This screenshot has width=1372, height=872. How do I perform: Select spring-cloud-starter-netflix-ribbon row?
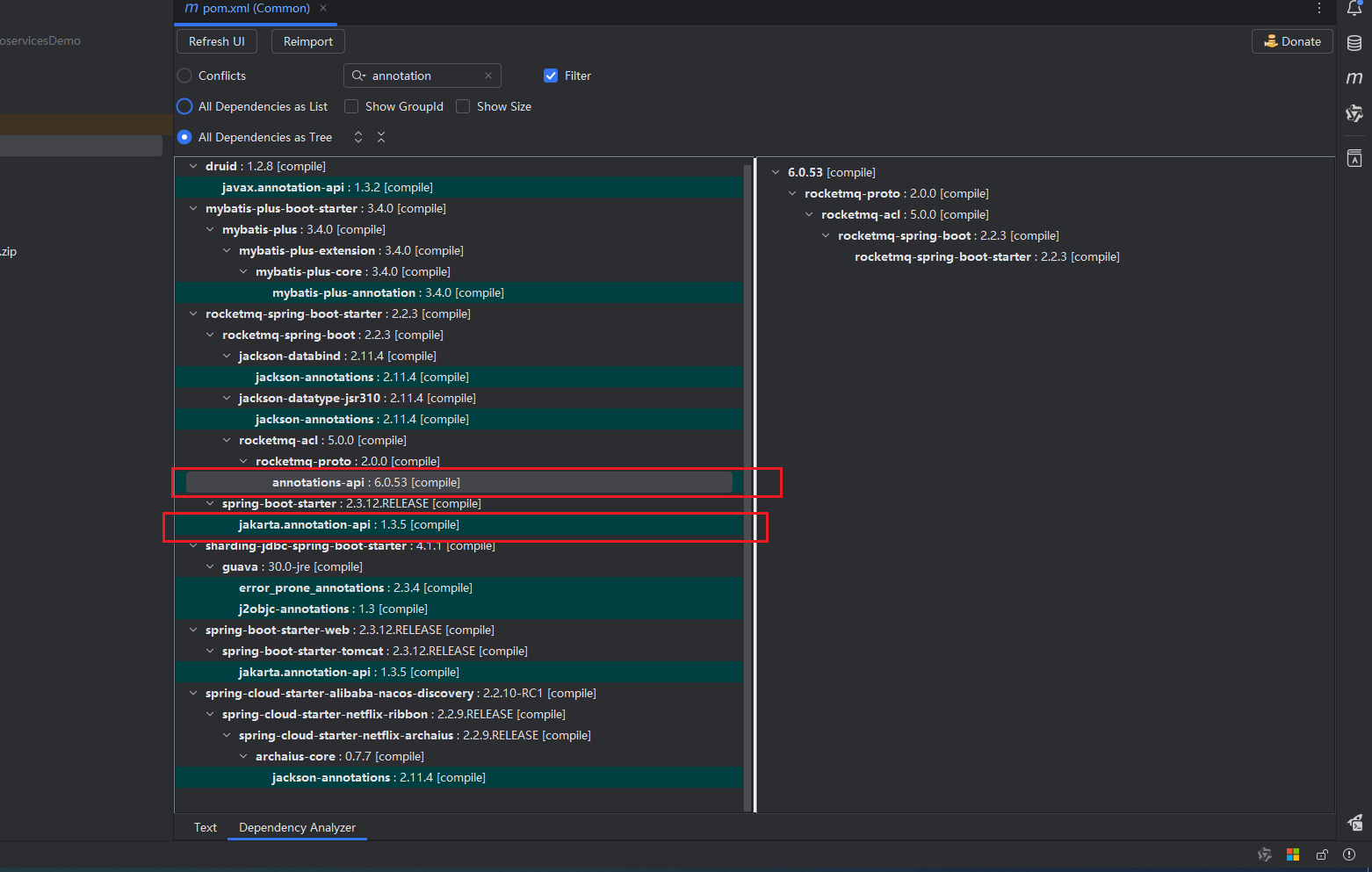[x=459, y=714]
